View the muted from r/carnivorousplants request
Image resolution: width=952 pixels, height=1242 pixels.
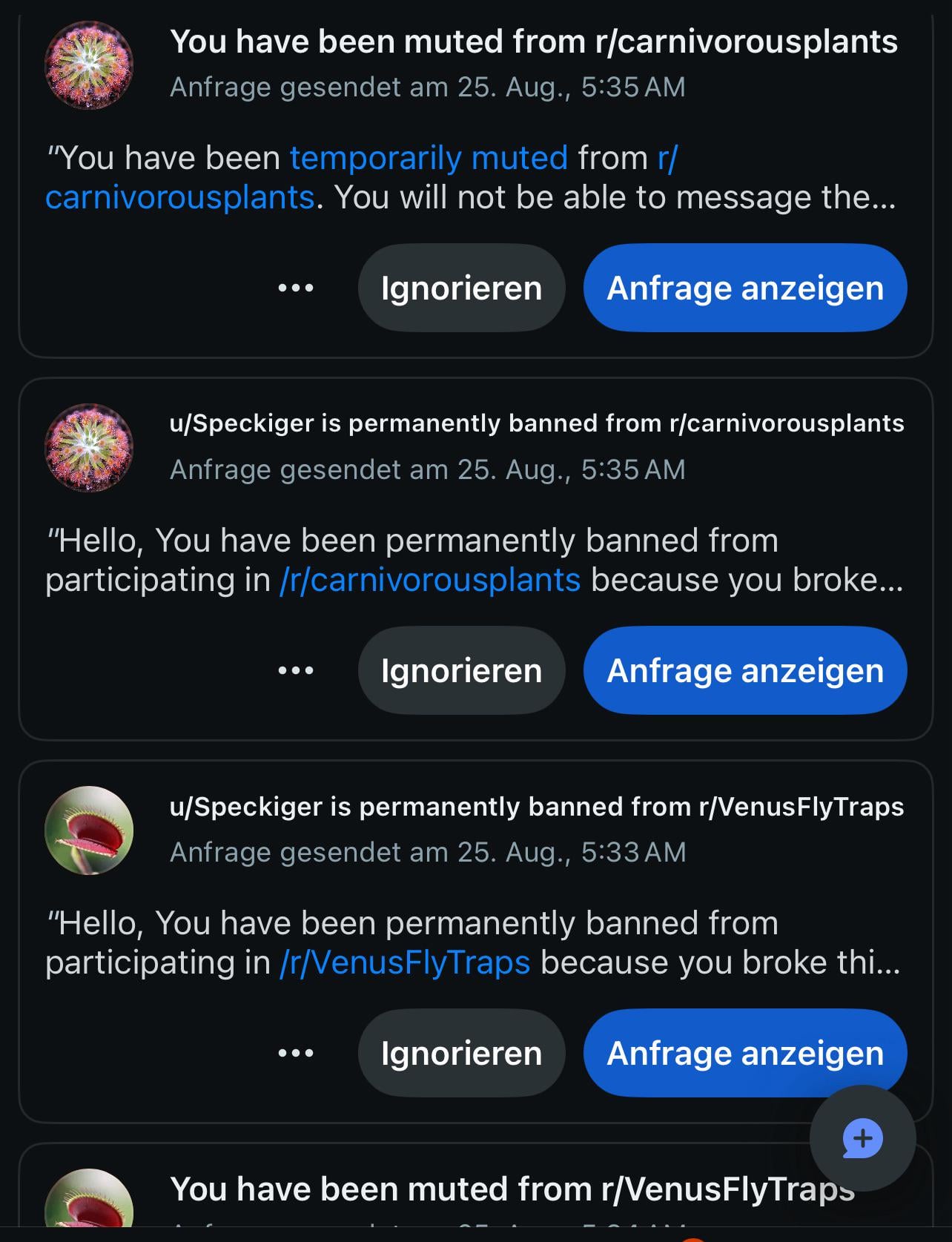click(x=745, y=288)
